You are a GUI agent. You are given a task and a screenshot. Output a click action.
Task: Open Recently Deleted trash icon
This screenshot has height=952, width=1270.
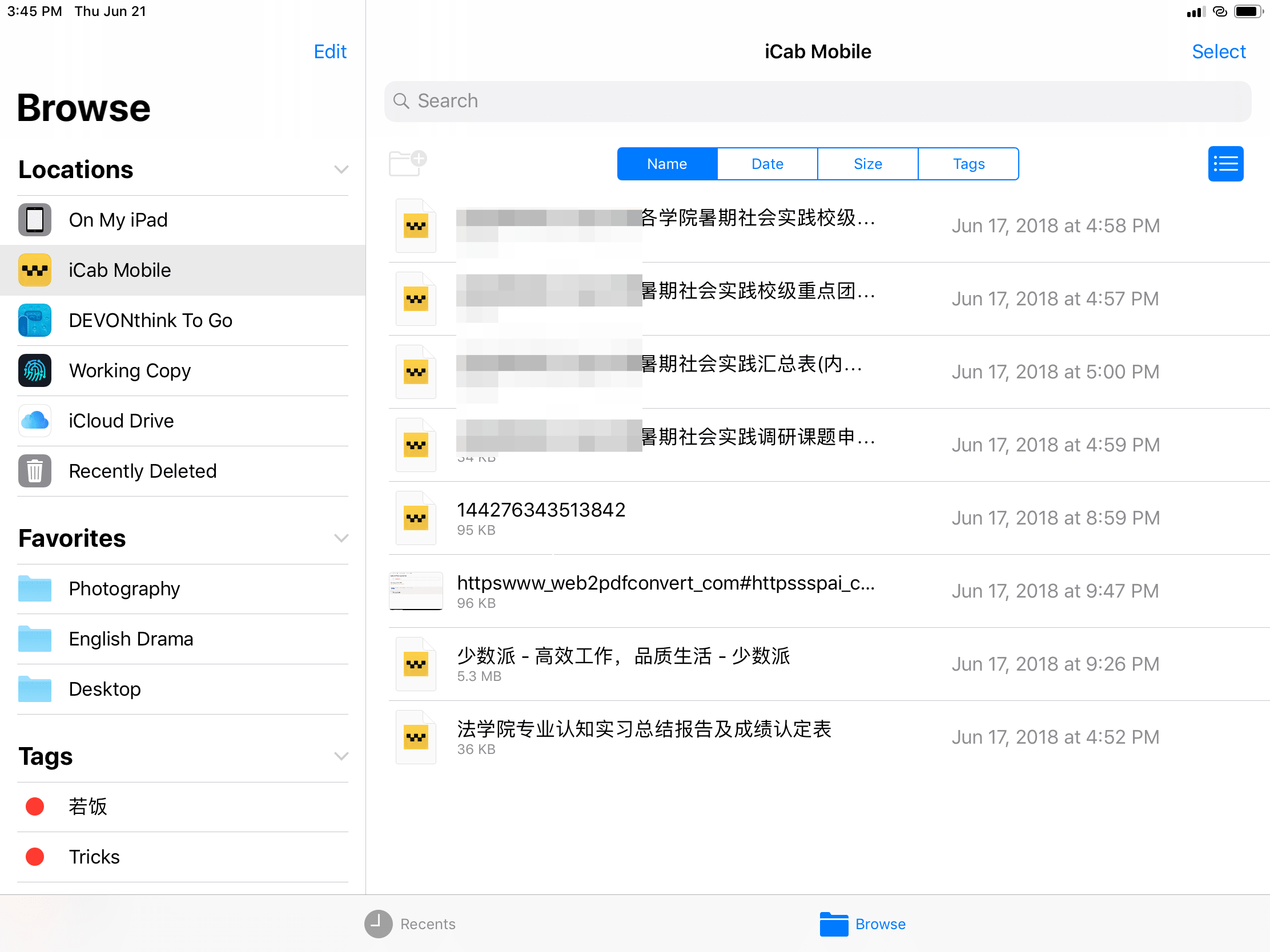pyautogui.click(x=34, y=471)
